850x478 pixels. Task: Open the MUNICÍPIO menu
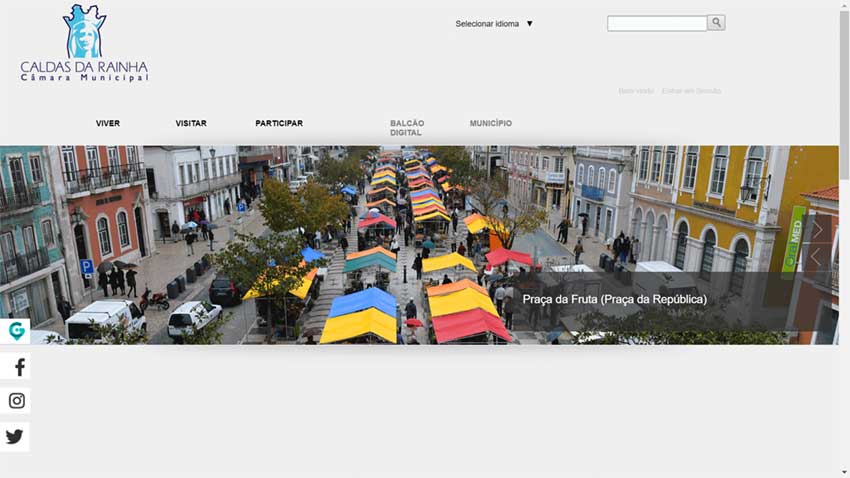491,124
